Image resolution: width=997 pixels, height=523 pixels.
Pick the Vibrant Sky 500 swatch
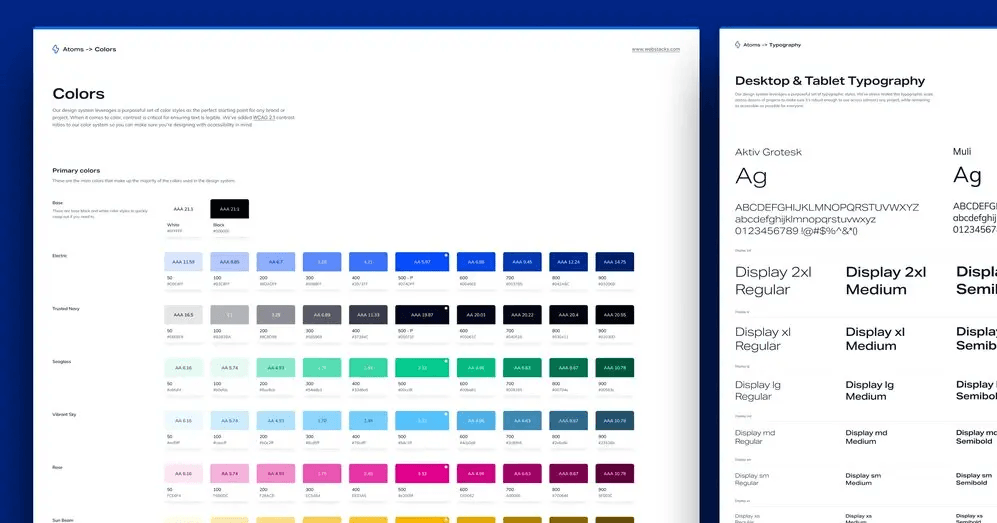(422, 421)
